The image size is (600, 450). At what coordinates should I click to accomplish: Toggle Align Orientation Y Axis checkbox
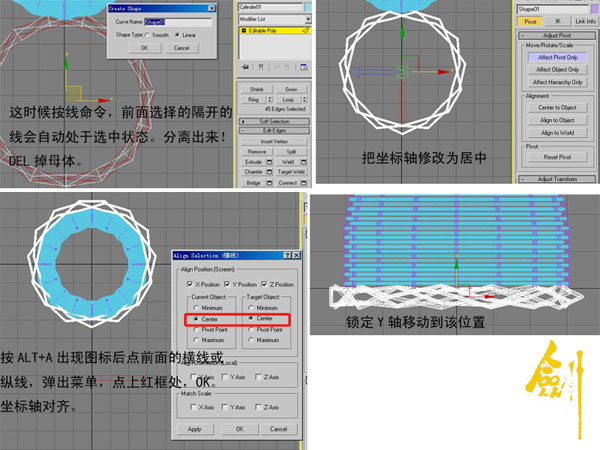point(225,377)
